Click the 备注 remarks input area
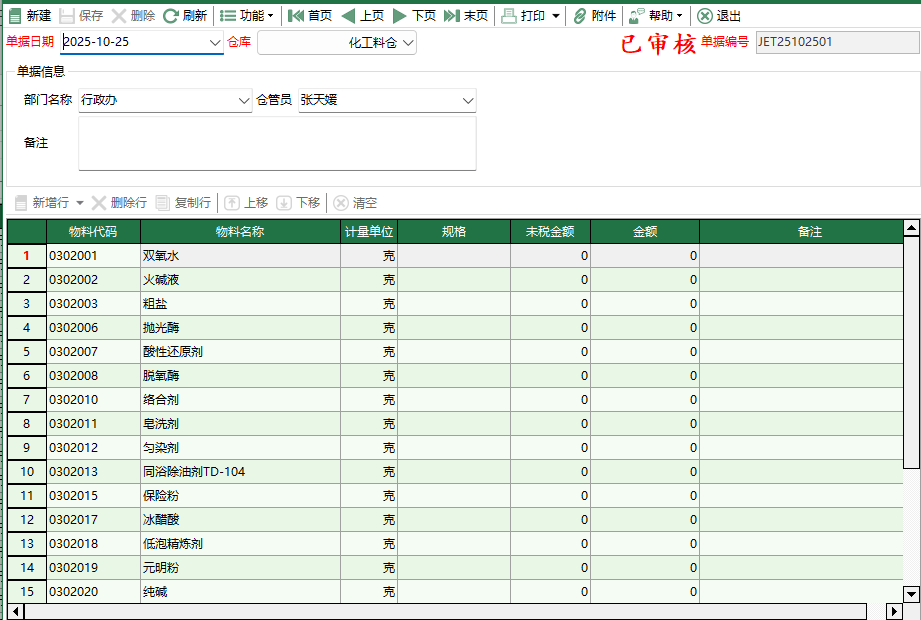Screen dimensions: 921x620 [x=277, y=143]
